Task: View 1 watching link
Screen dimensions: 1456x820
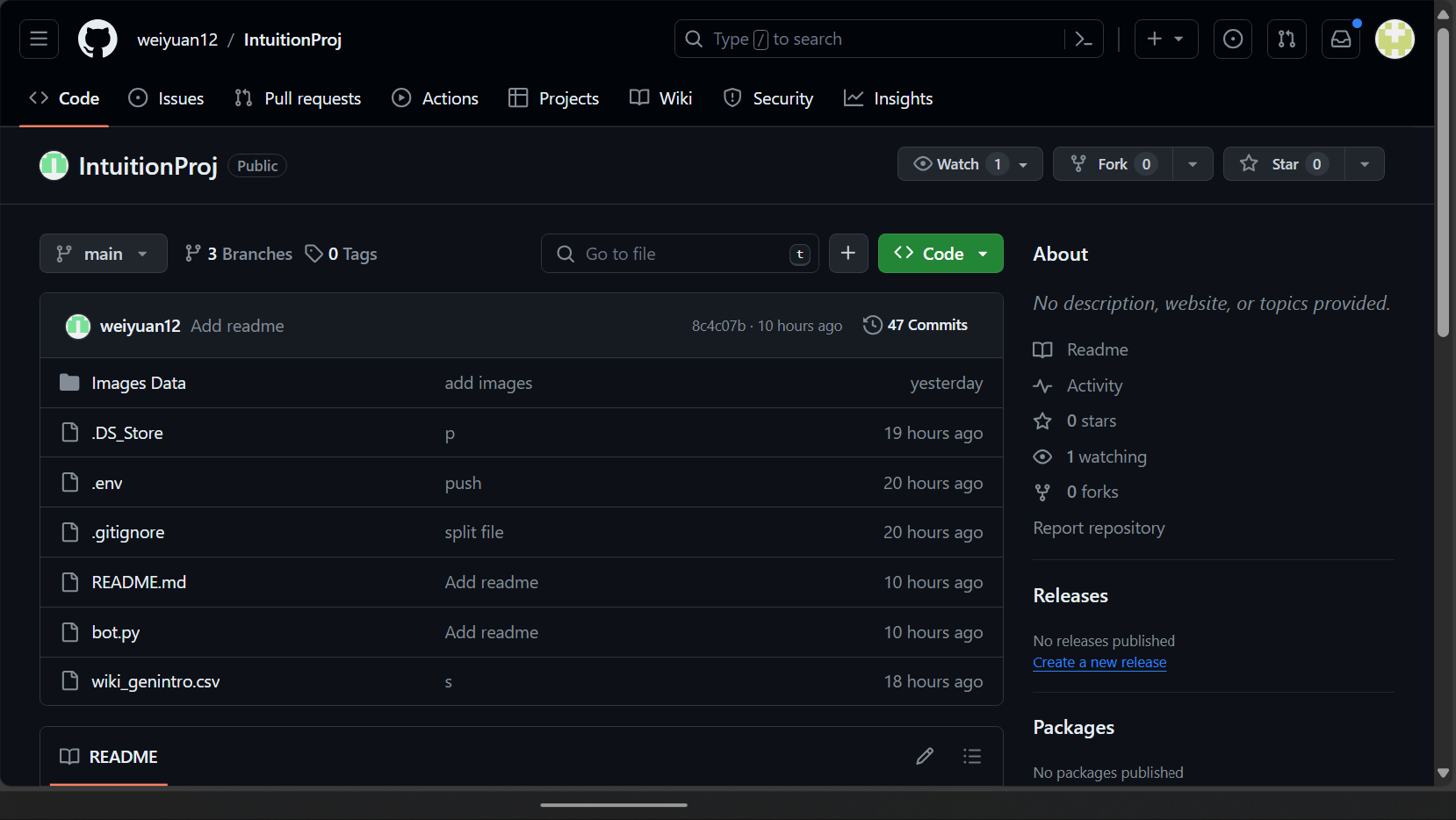Action: (x=1106, y=457)
